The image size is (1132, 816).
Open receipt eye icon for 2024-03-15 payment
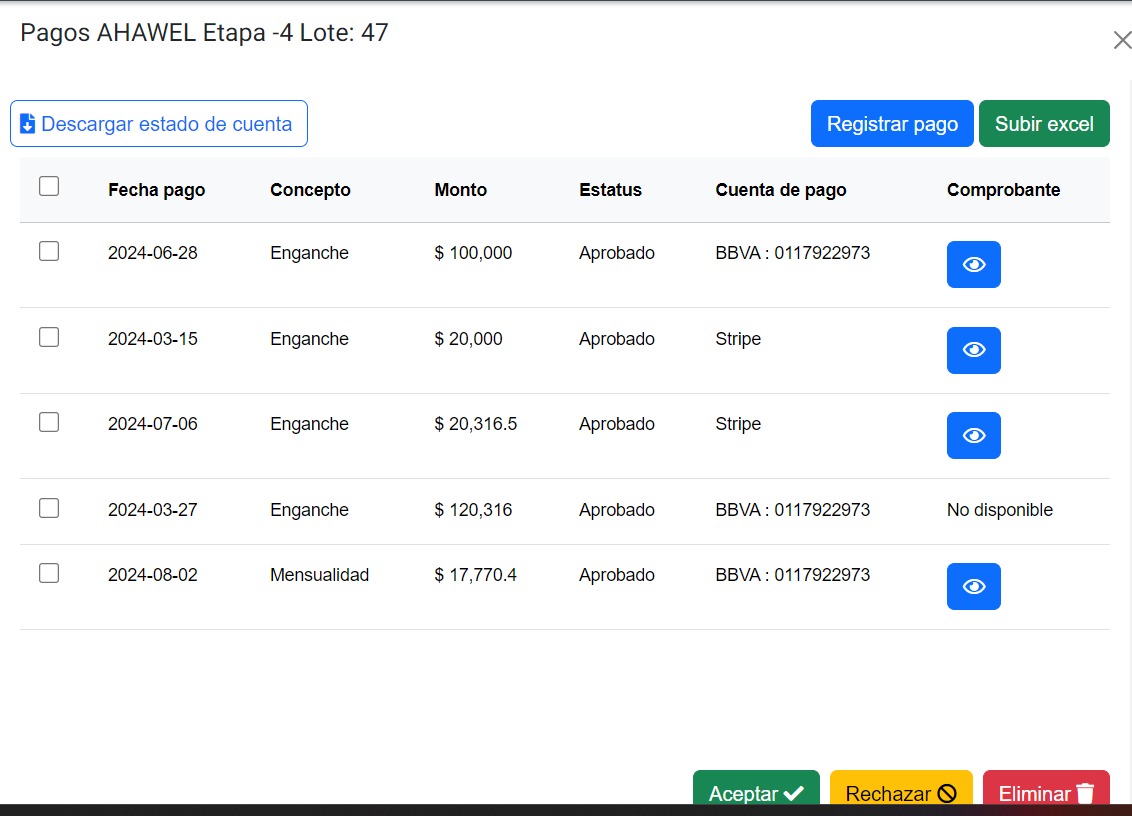973,350
